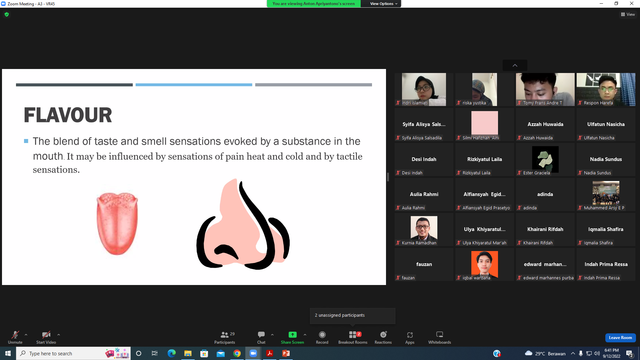The height and width of the screenshot is (360, 640).
Task: Open Microsoft Store from taskbar
Action: click(204, 353)
